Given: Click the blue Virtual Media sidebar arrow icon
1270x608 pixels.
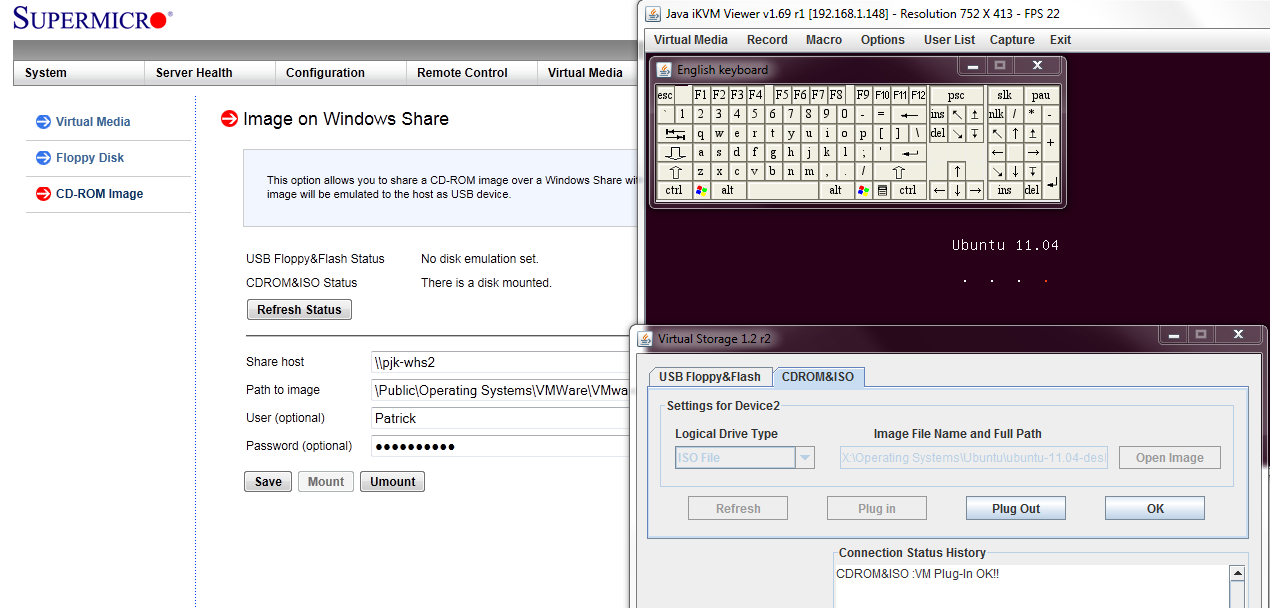Looking at the screenshot, I should tap(43, 122).
